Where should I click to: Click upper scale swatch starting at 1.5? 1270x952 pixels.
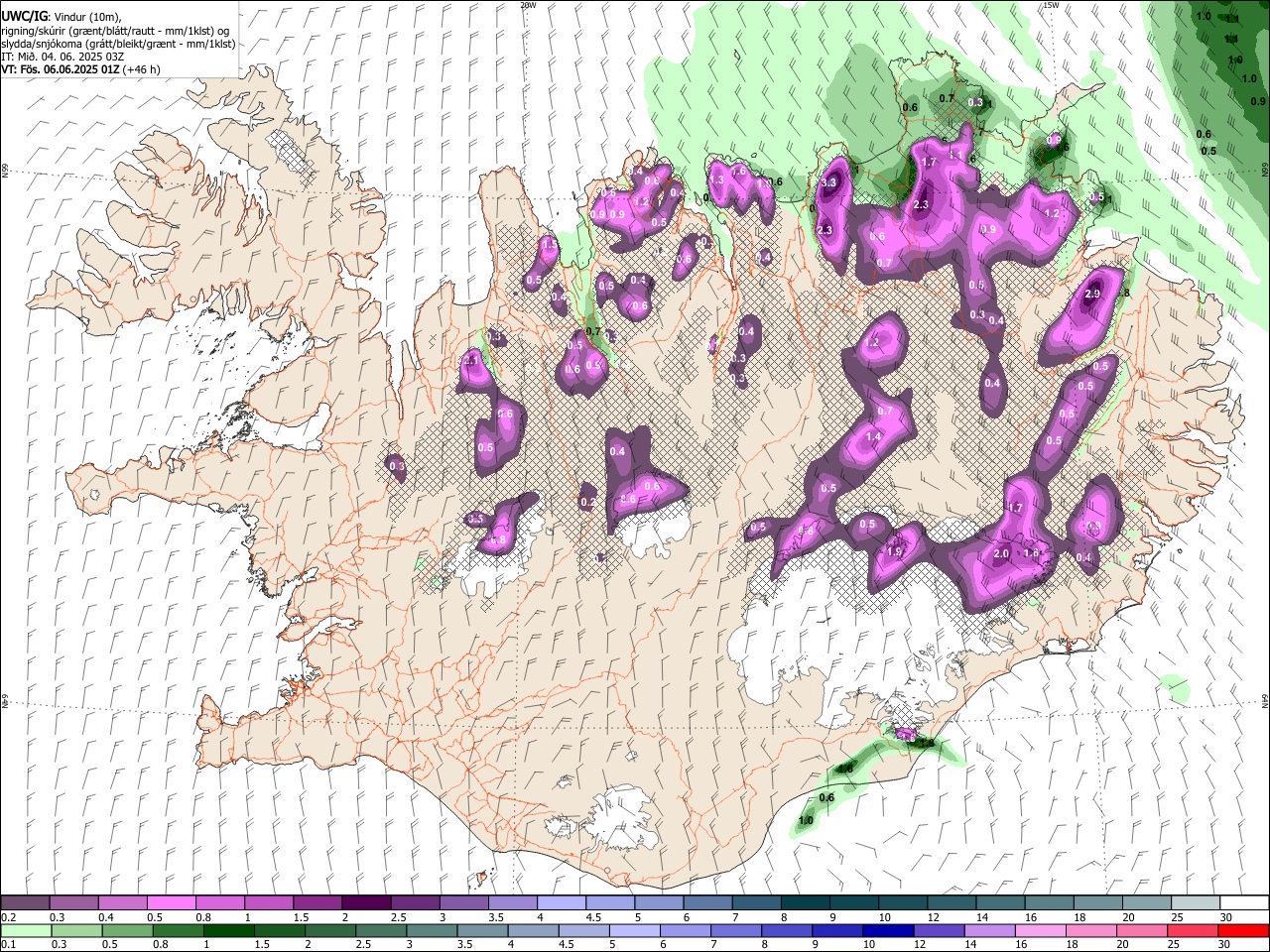[317, 903]
